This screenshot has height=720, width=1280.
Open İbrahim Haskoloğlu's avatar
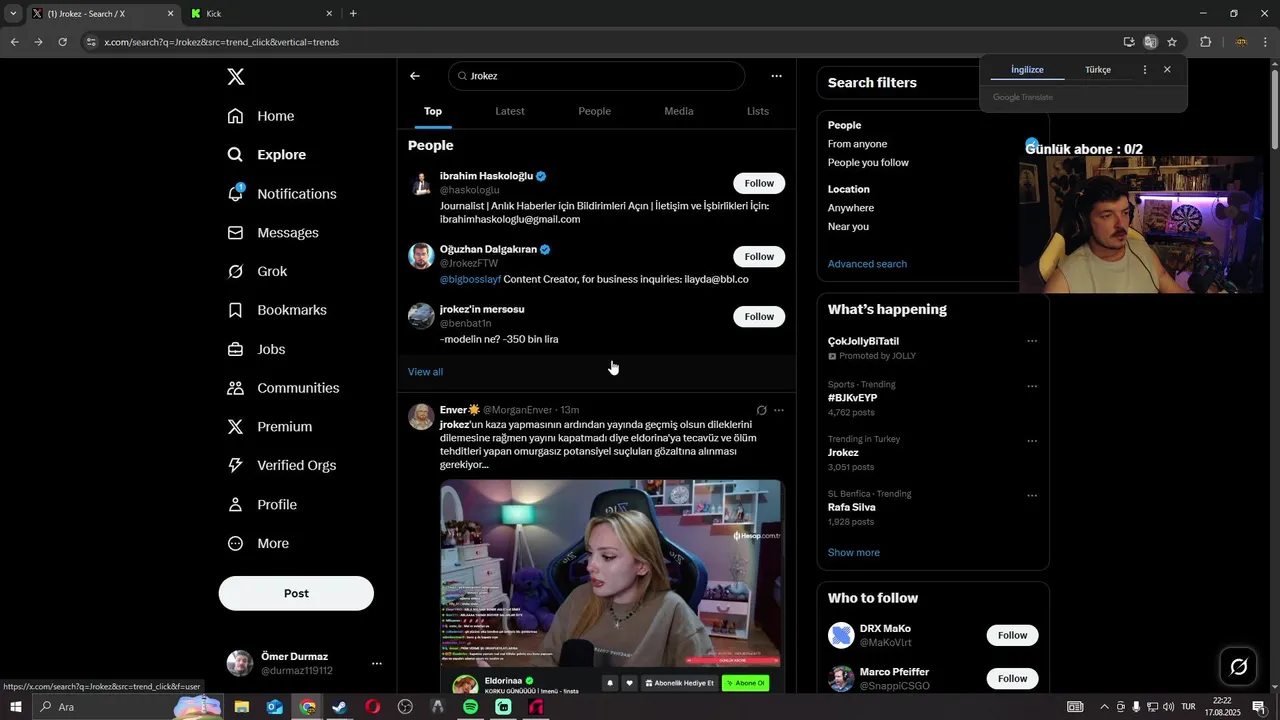pos(421,183)
